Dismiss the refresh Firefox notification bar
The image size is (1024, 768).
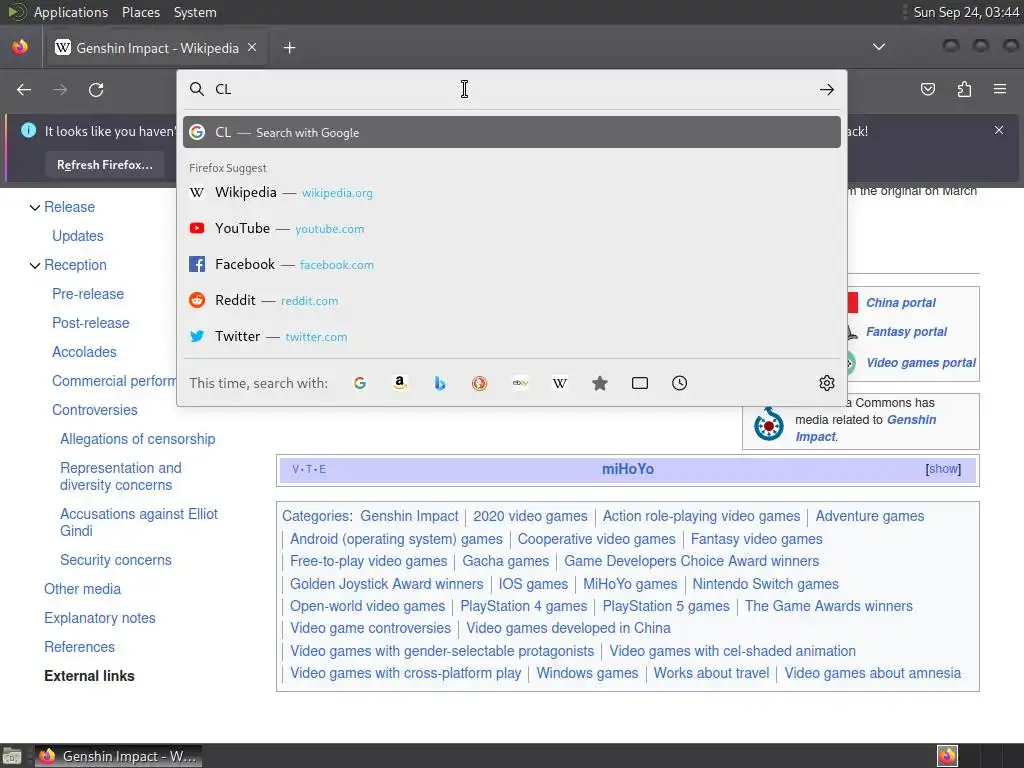point(999,130)
